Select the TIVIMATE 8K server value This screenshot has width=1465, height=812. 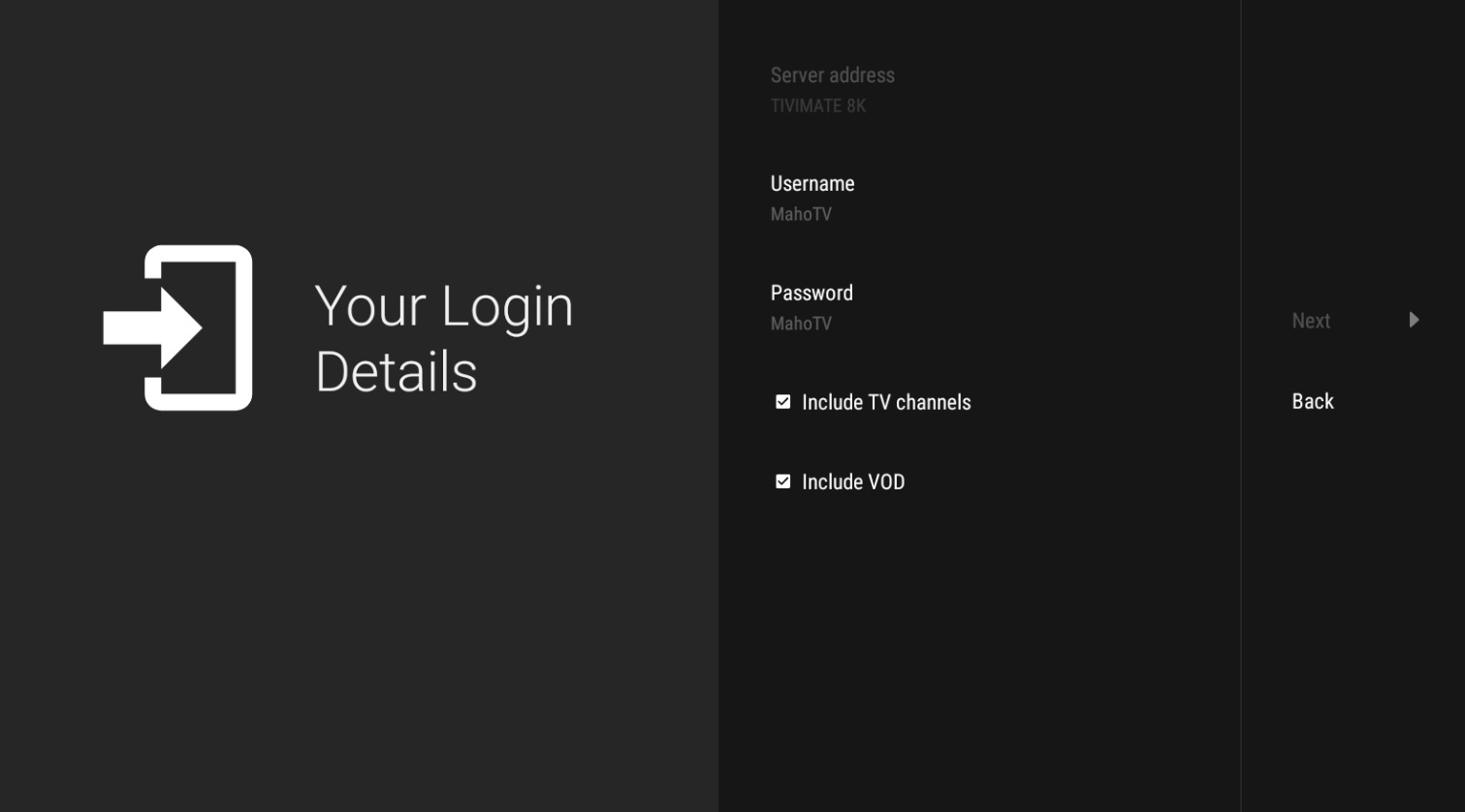pyautogui.click(x=817, y=106)
